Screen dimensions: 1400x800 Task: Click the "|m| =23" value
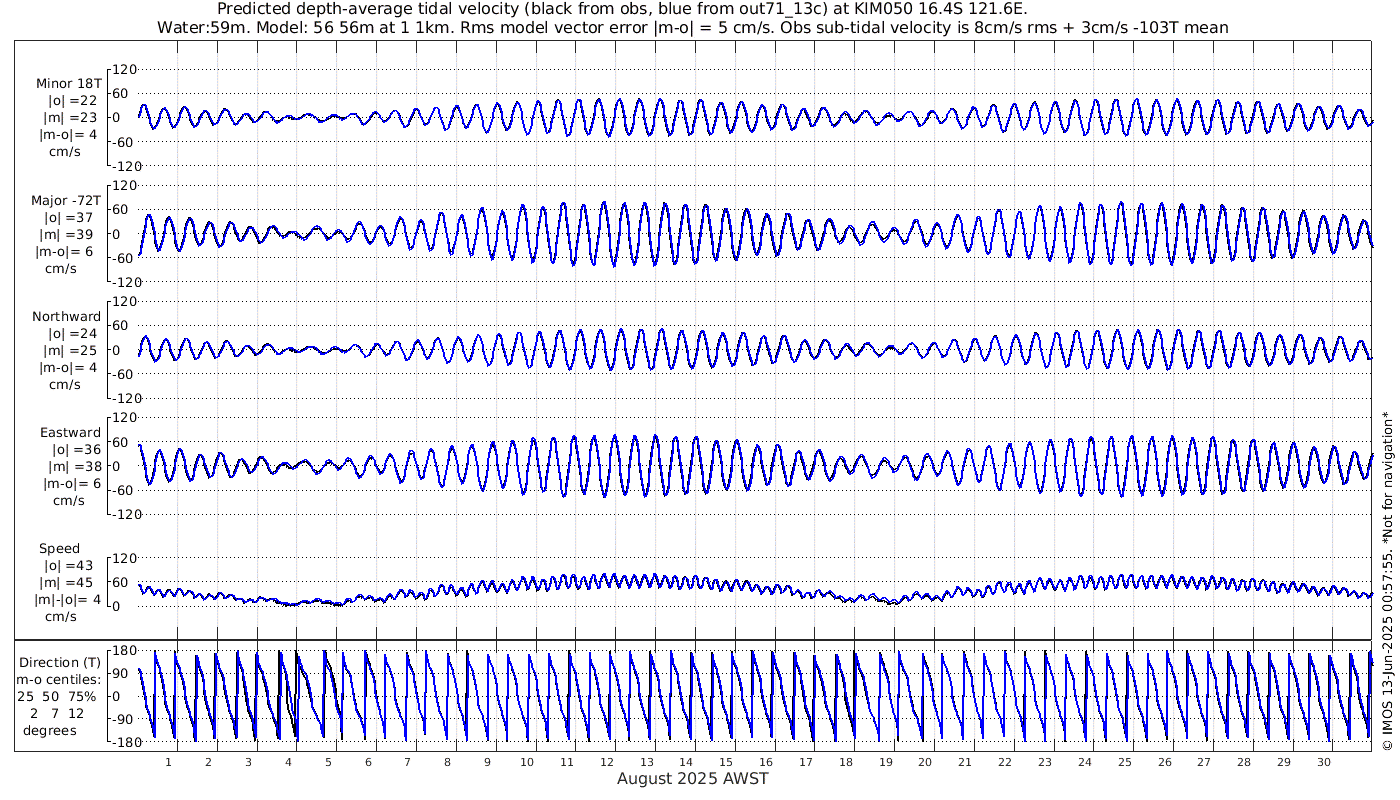tap(69, 118)
